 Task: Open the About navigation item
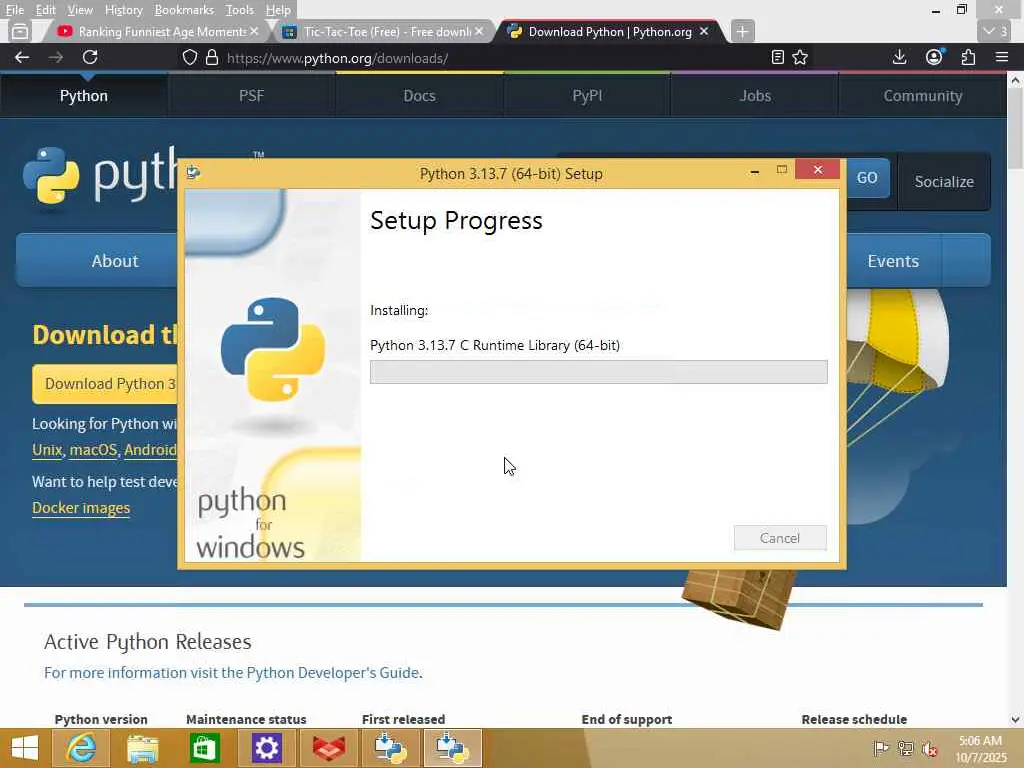pos(114,261)
